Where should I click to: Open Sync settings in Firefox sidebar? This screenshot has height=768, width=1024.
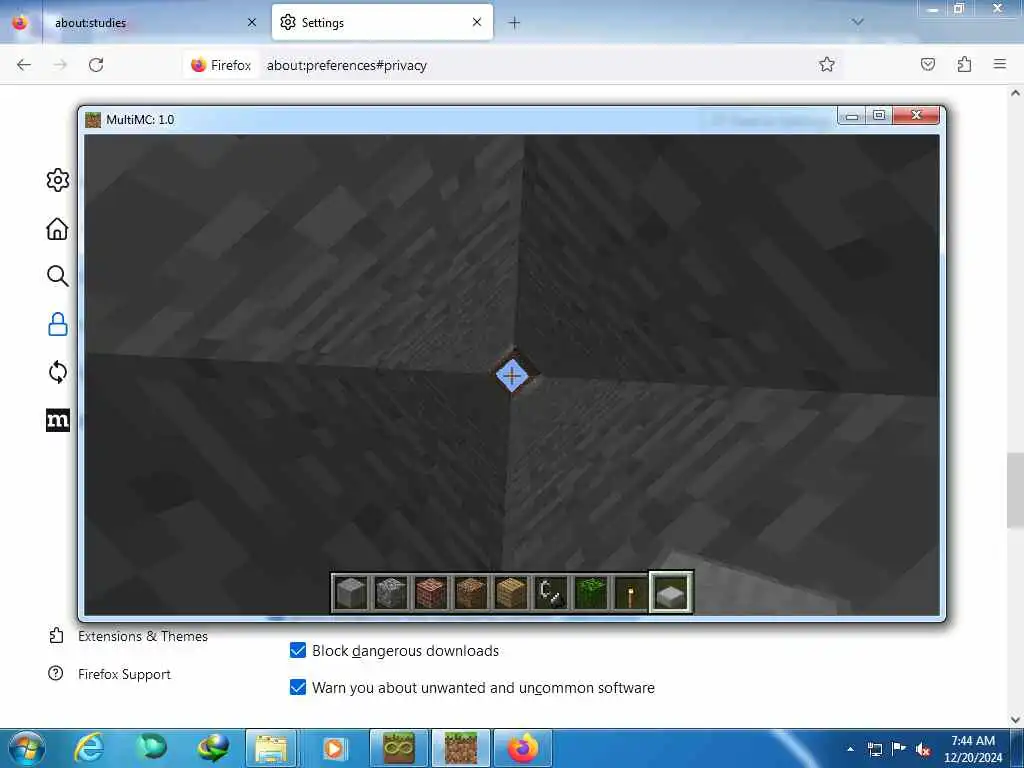pos(57,372)
